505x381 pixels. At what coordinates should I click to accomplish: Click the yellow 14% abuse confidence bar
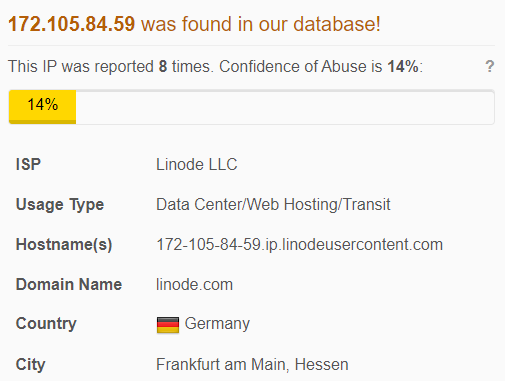click(43, 107)
